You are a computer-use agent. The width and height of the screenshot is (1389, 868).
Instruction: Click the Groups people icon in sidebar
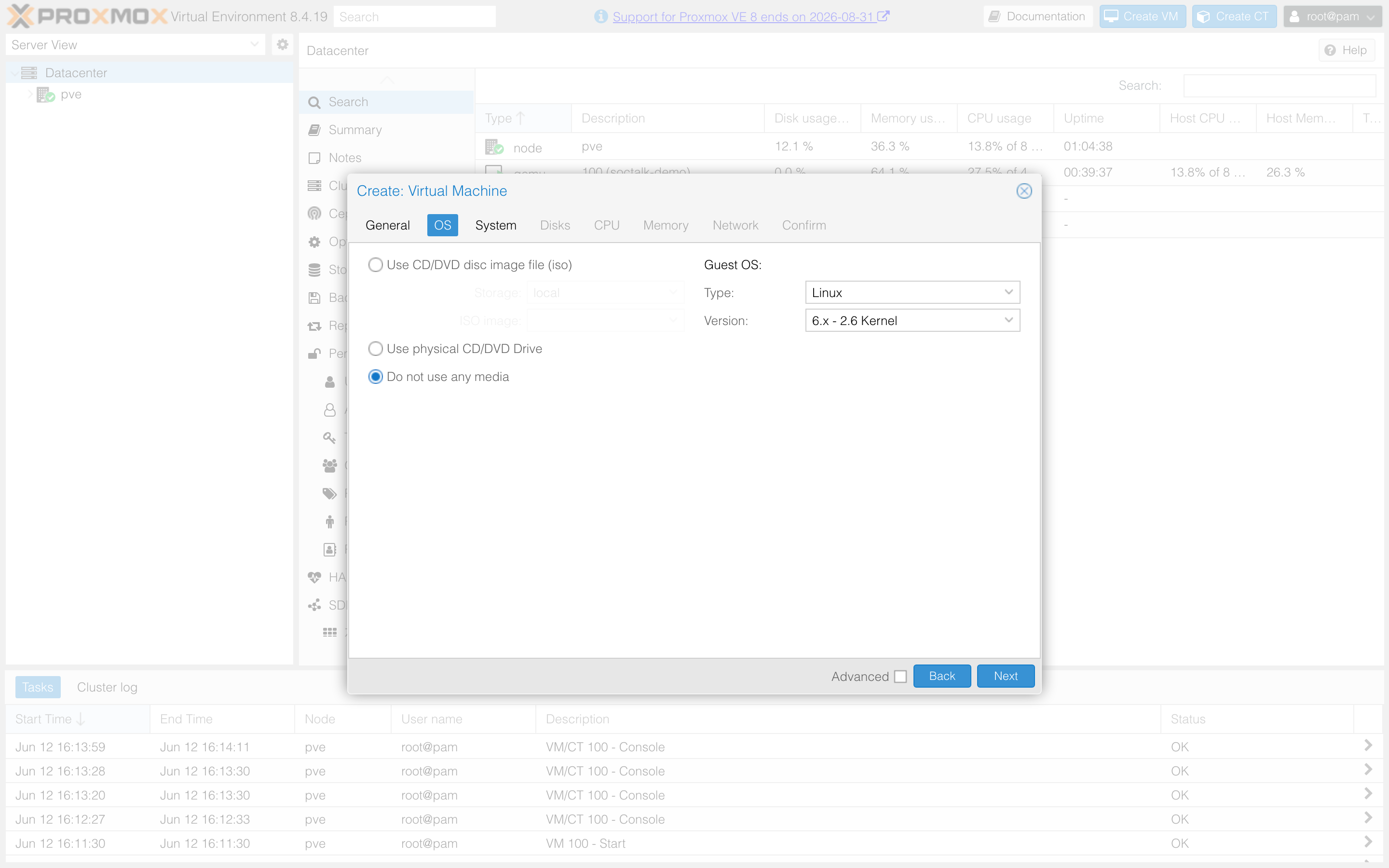click(x=329, y=465)
